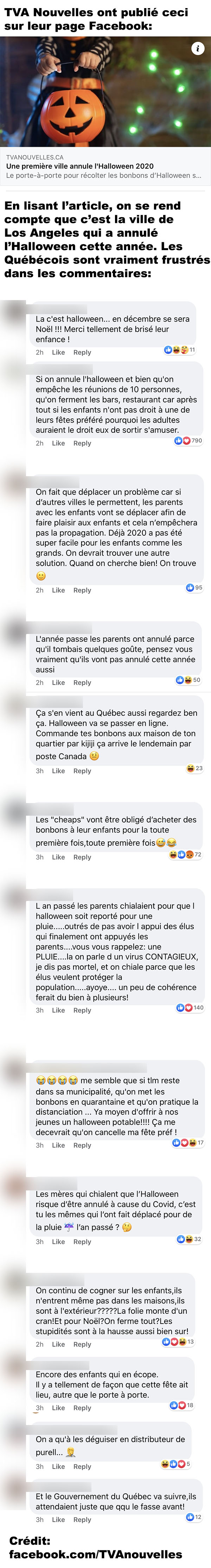The height and width of the screenshot is (1568, 211).
Task: Reply to the comment about bars and restaurants
Action: click(x=82, y=443)
